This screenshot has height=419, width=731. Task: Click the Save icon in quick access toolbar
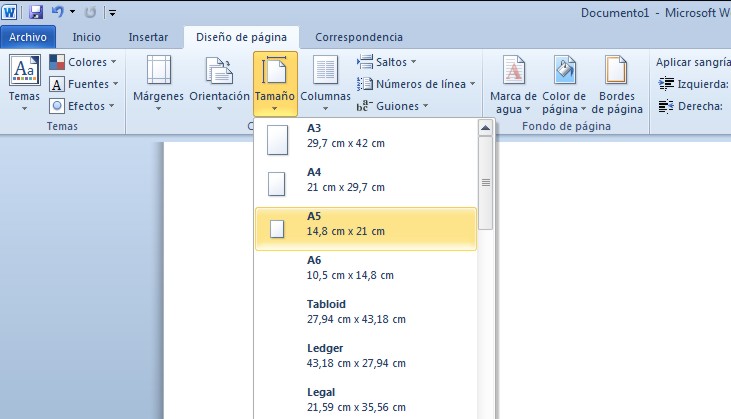tap(36, 12)
